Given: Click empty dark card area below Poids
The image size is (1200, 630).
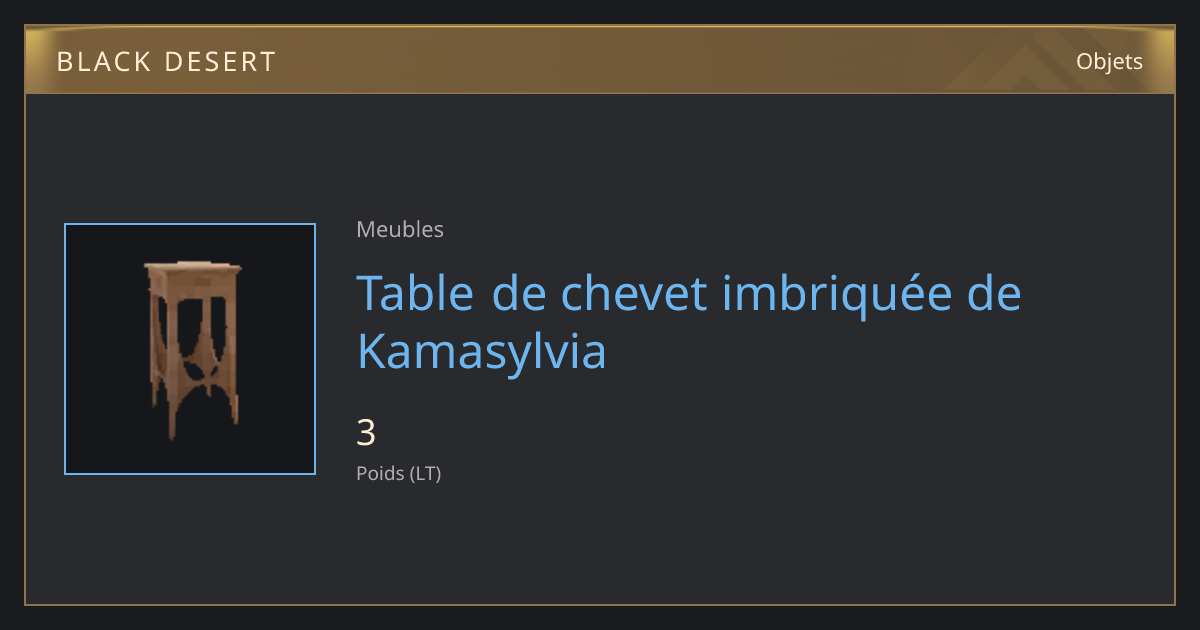Looking at the screenshot, I should pyautogui.click(x=600, y=545).
